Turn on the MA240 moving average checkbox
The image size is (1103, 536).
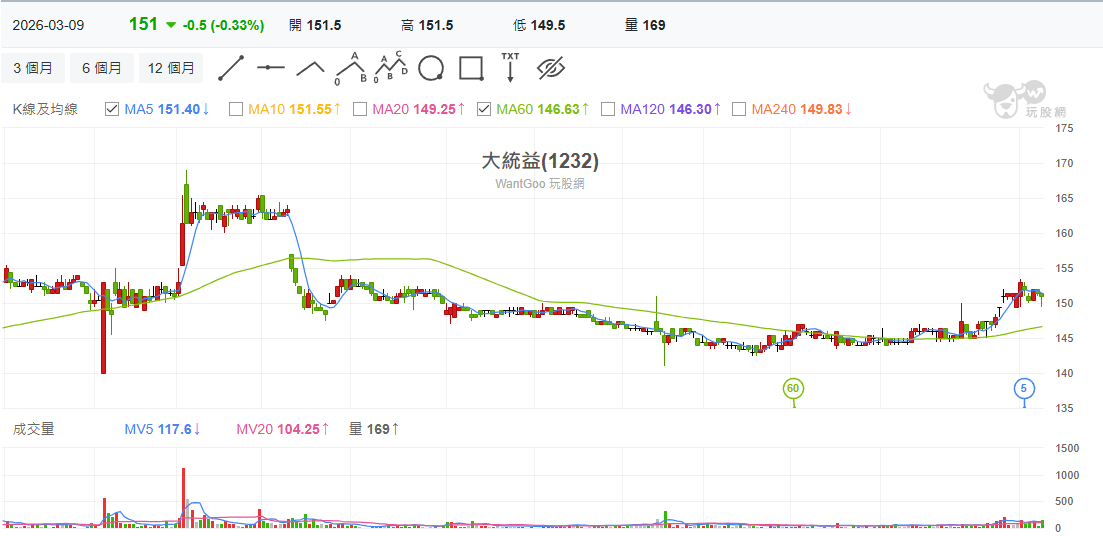tap(739, 109)
